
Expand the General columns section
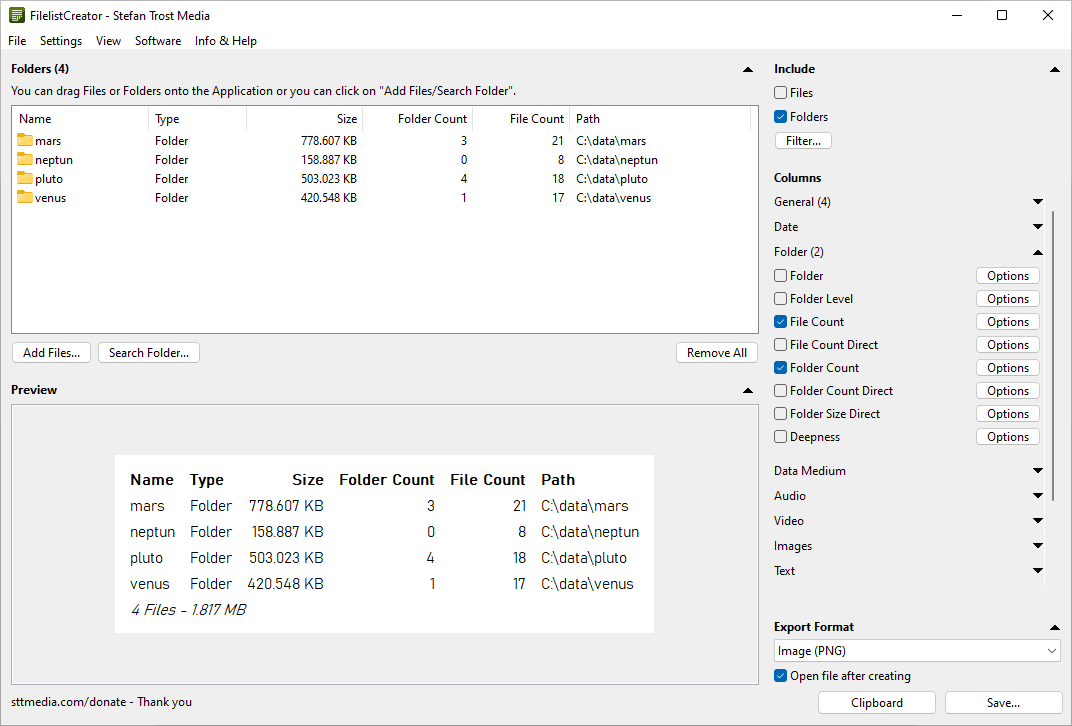[1037, 201]
